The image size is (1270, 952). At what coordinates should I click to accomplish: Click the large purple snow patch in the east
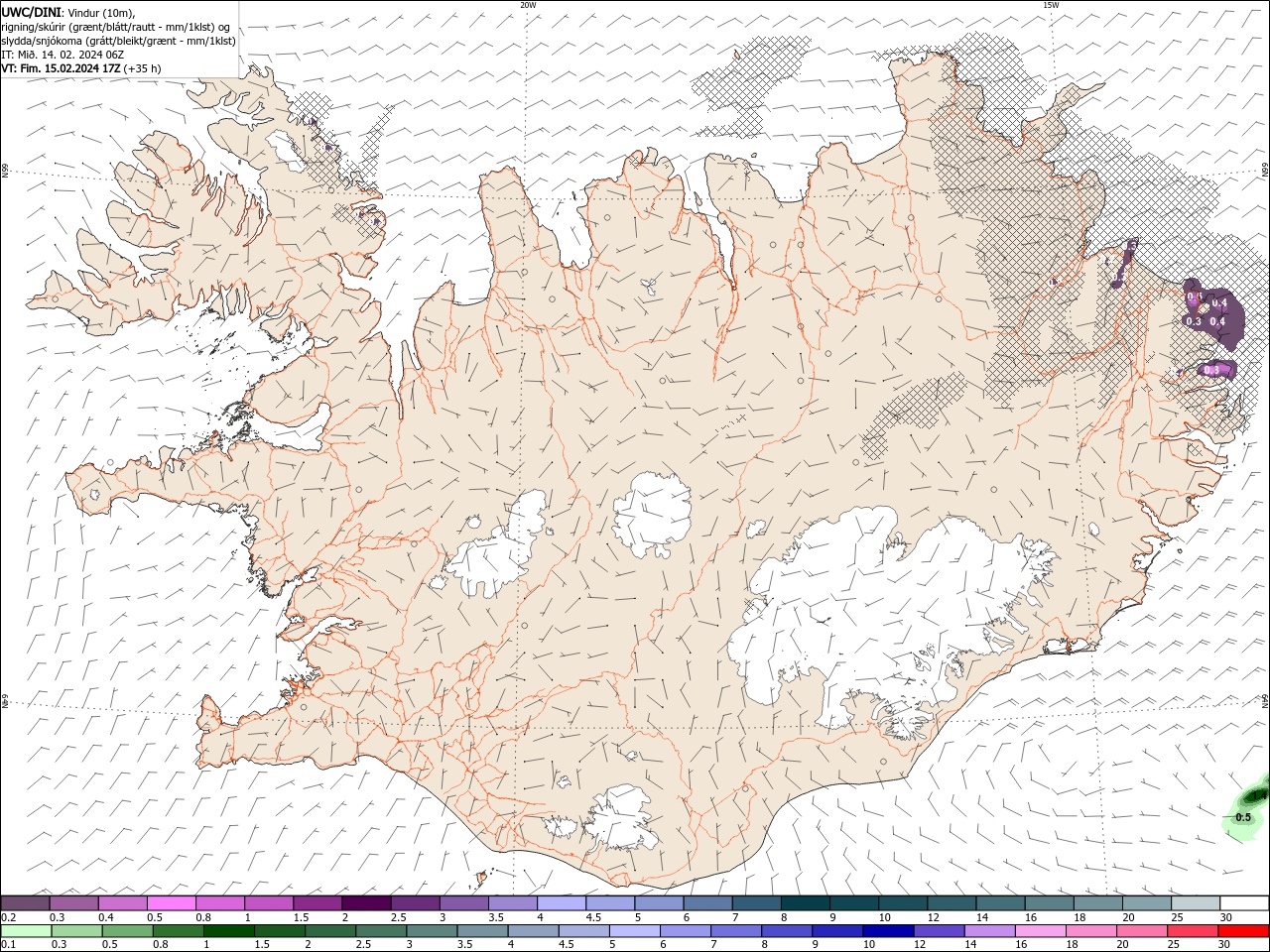tap(1212, 312)
